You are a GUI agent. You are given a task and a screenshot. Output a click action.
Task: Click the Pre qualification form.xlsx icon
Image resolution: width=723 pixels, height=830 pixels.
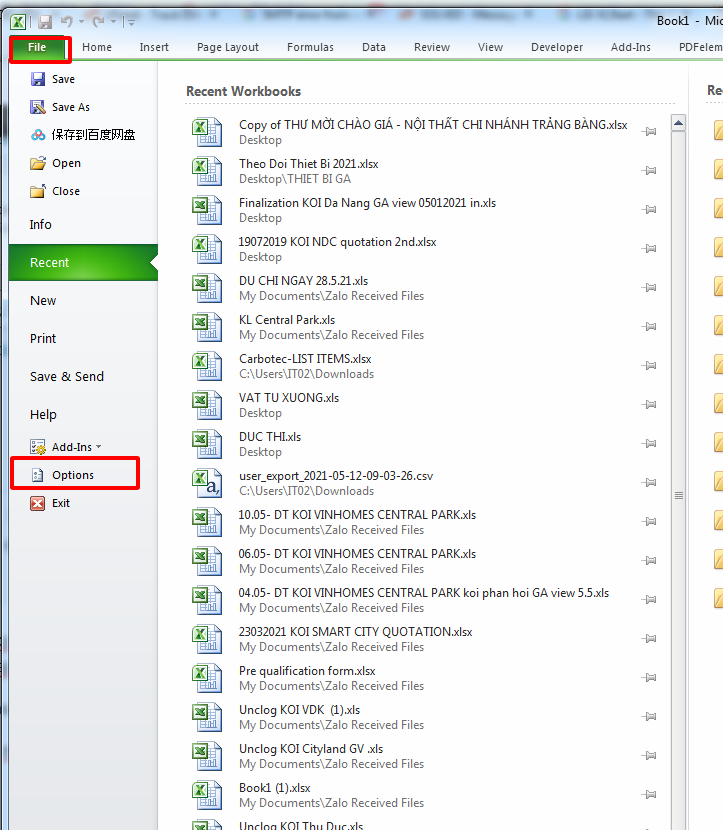pyautogui.click(x=207, y=679)
